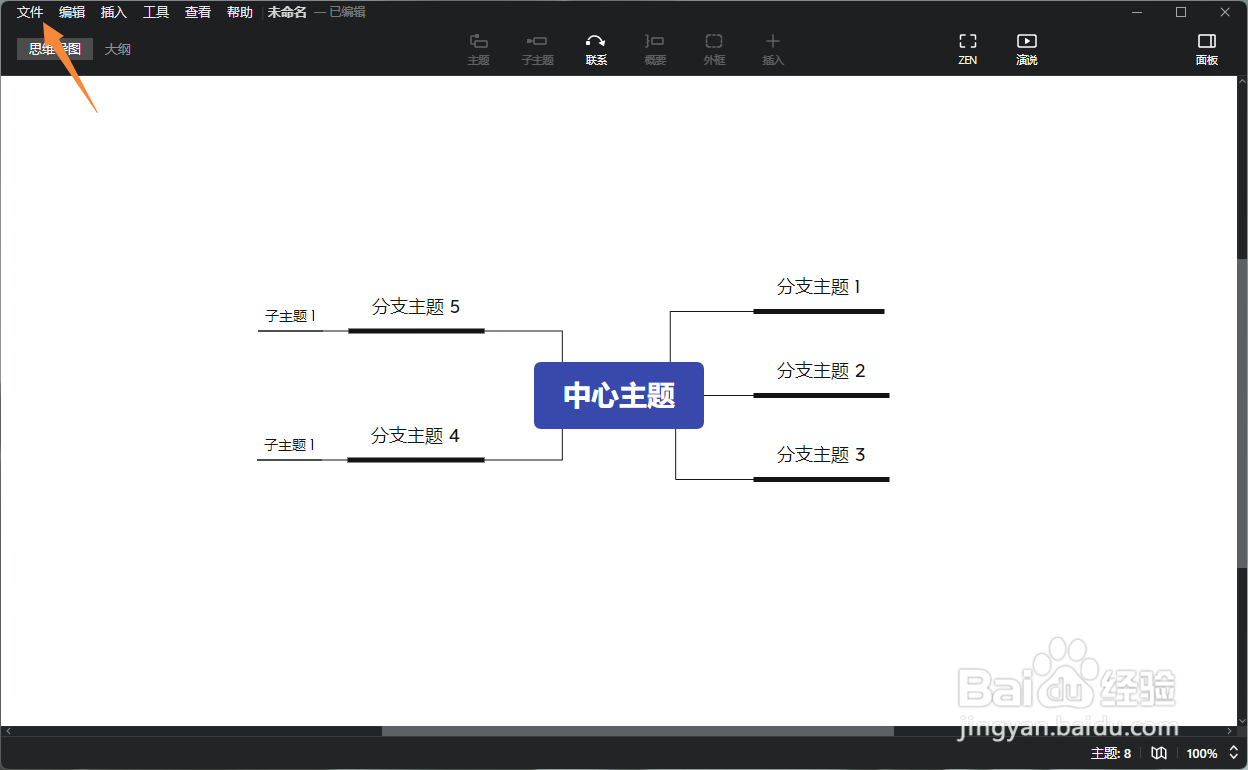Click the 概要 (Summary) toolbar icon

(x=655, y=49)
